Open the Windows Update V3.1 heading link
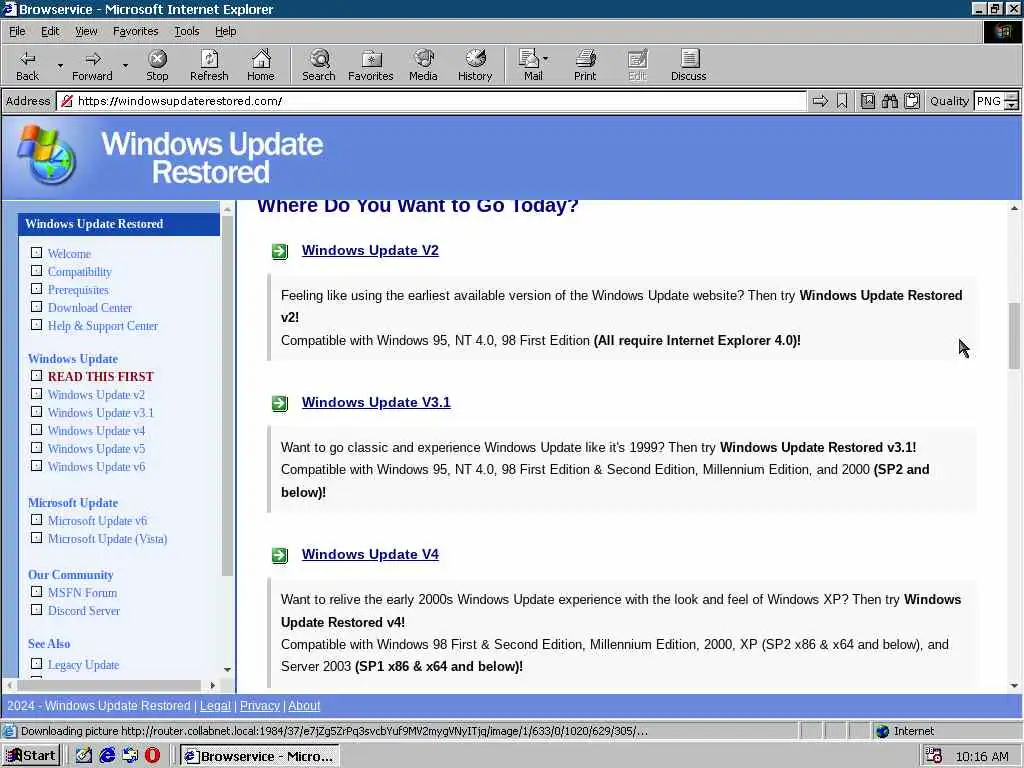Screen dimensions: 1024x768 (376, 403)
